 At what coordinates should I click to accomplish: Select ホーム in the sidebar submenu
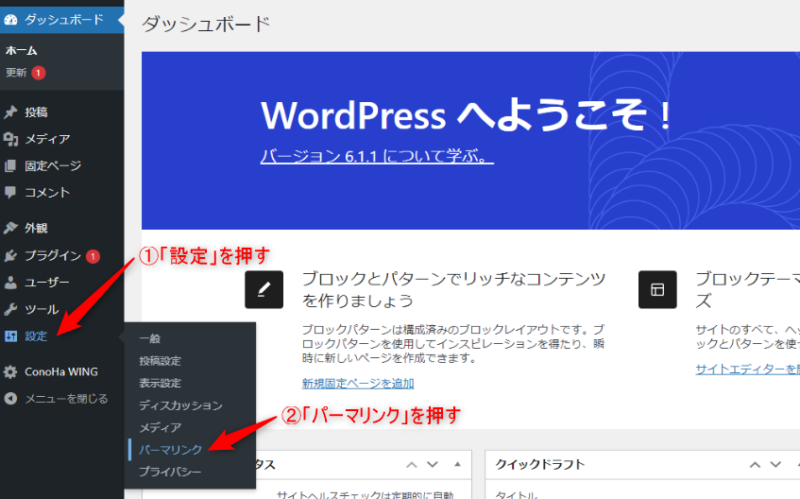point(21,51)
